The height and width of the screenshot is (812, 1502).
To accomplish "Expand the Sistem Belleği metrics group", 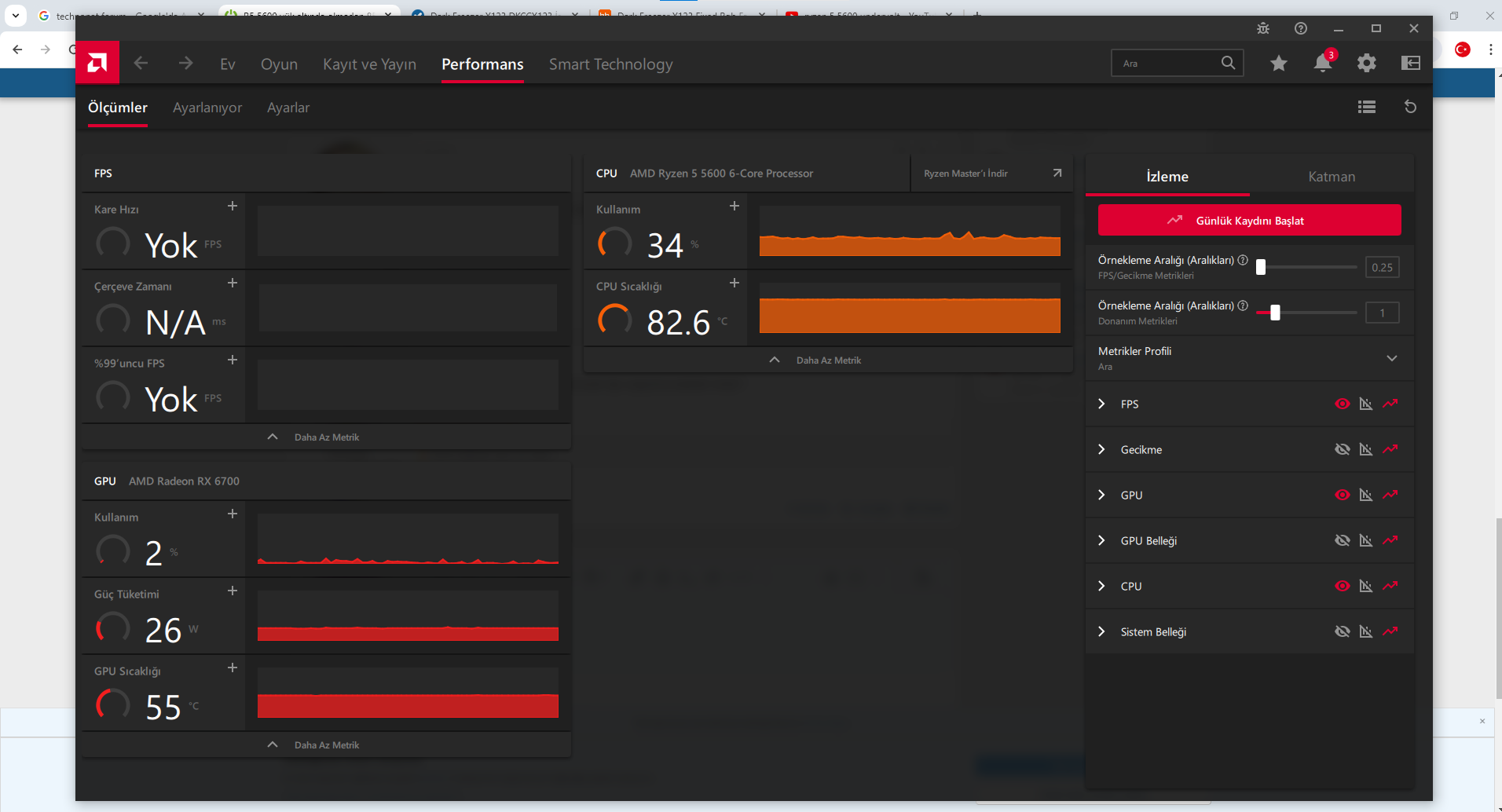I will pos(1101,631).
